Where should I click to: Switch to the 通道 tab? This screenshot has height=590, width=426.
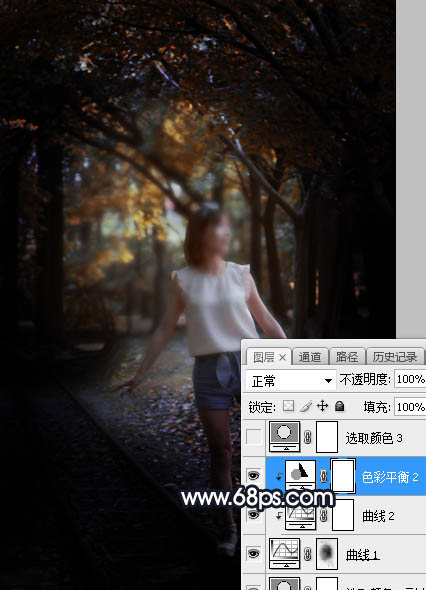point(310,357)
